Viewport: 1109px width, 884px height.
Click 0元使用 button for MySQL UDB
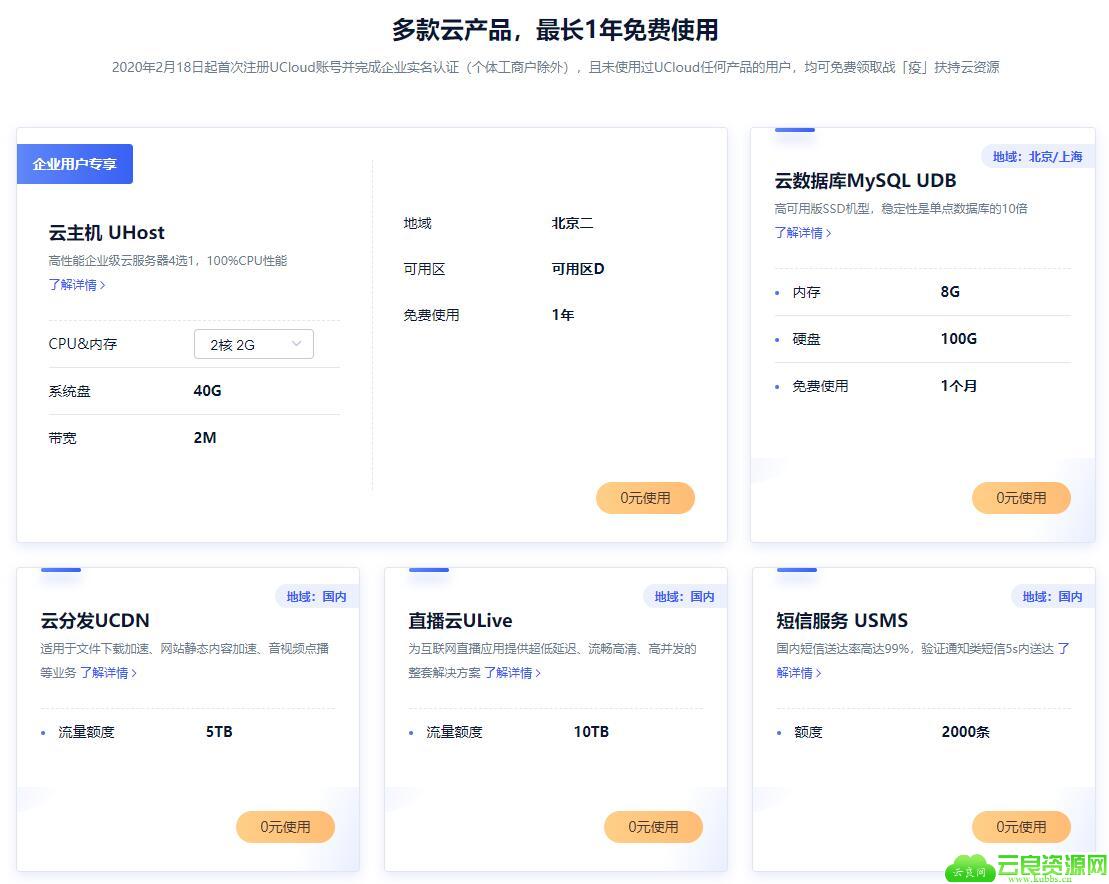coord(1021,498)
